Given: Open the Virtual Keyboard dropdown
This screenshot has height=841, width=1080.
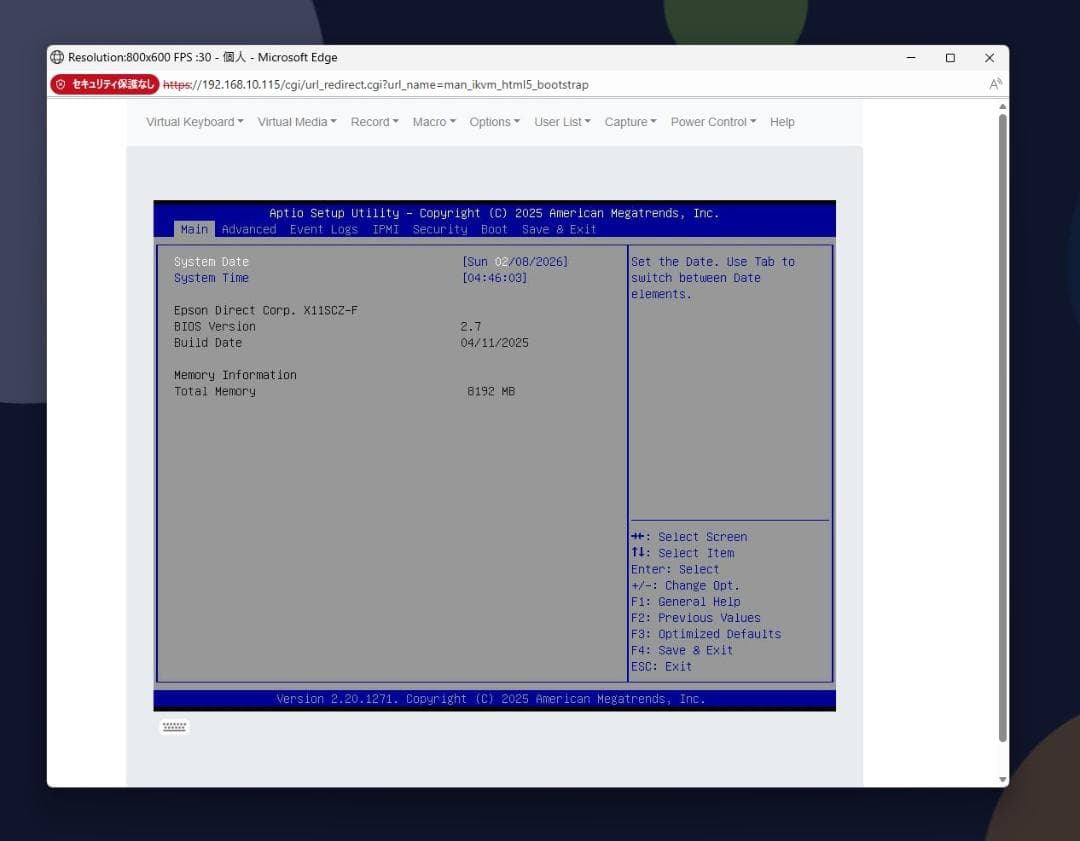Looking at the screenshot, I should click(194, 121).
